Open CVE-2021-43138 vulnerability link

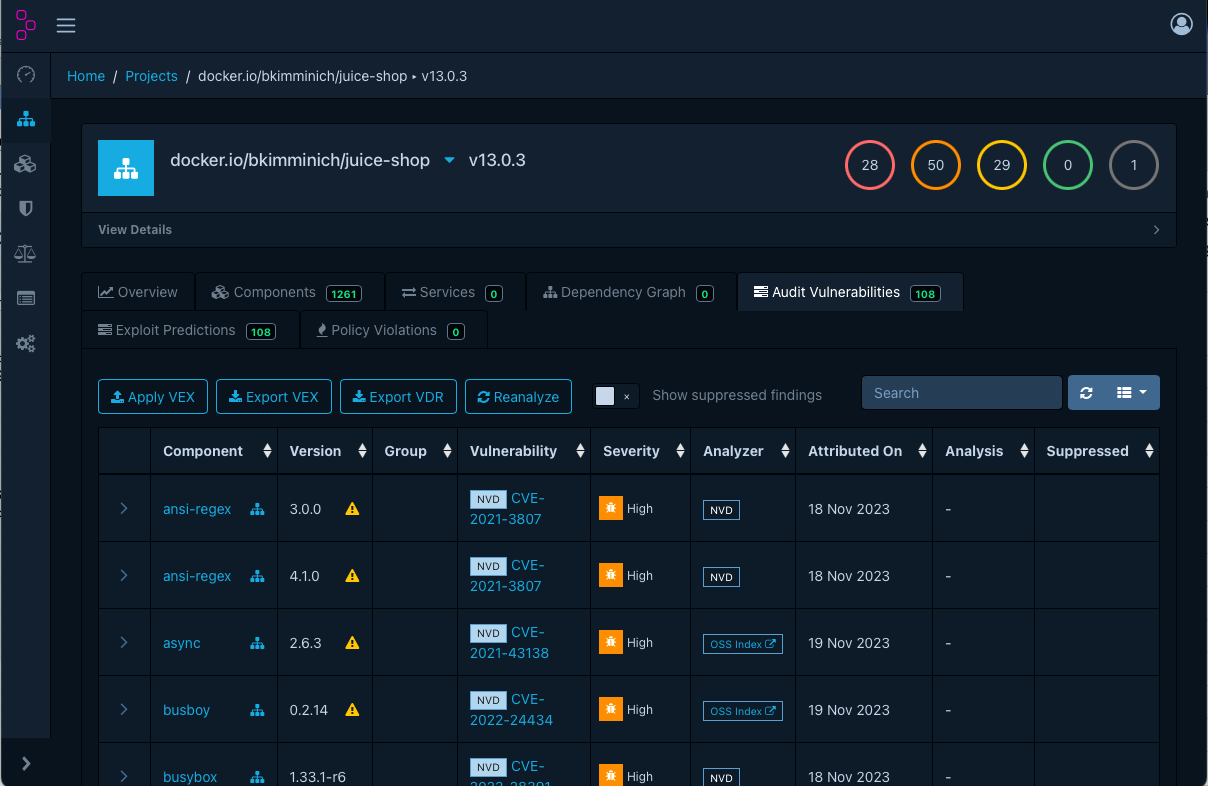point(509,643)
